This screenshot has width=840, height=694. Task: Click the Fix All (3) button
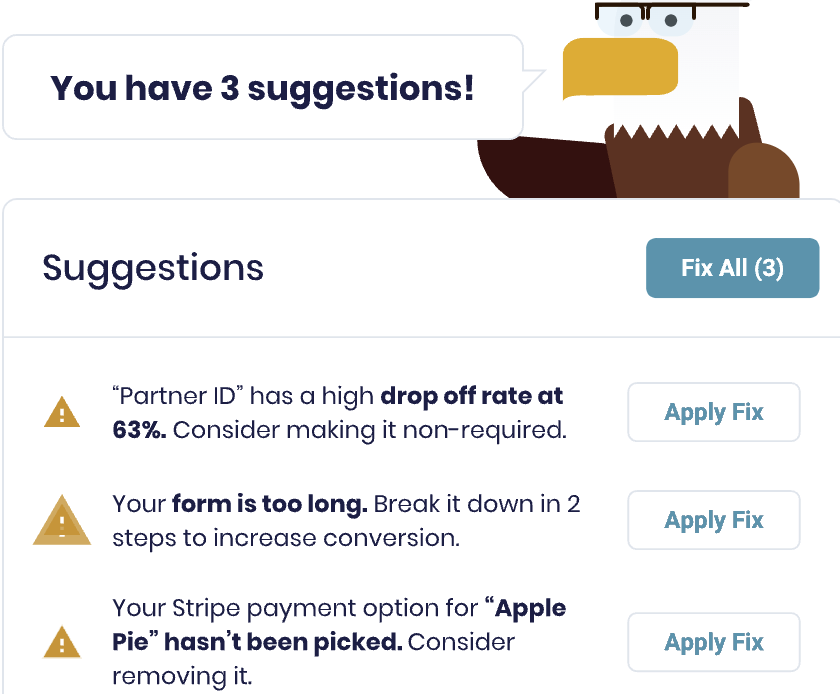pyautogui.click(x=732, y=268)
